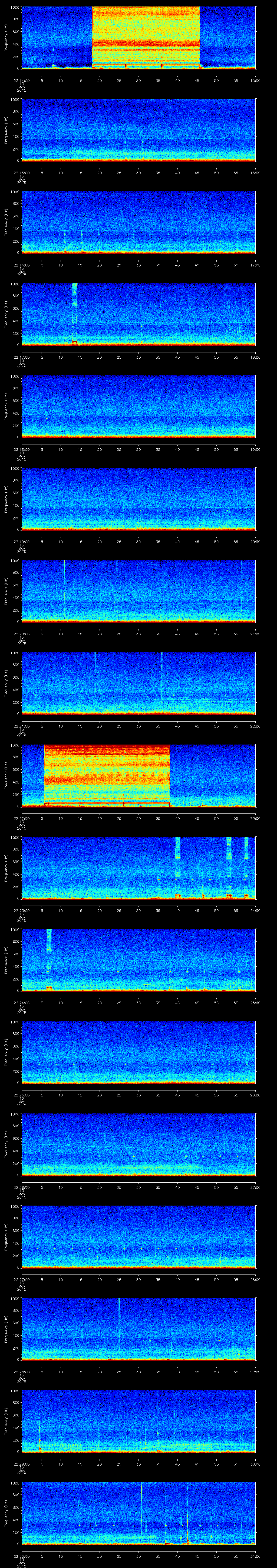
Task: Open the 22:18:00 spectrogram panel
Action: pyautogui.click(x=138, y=407)
